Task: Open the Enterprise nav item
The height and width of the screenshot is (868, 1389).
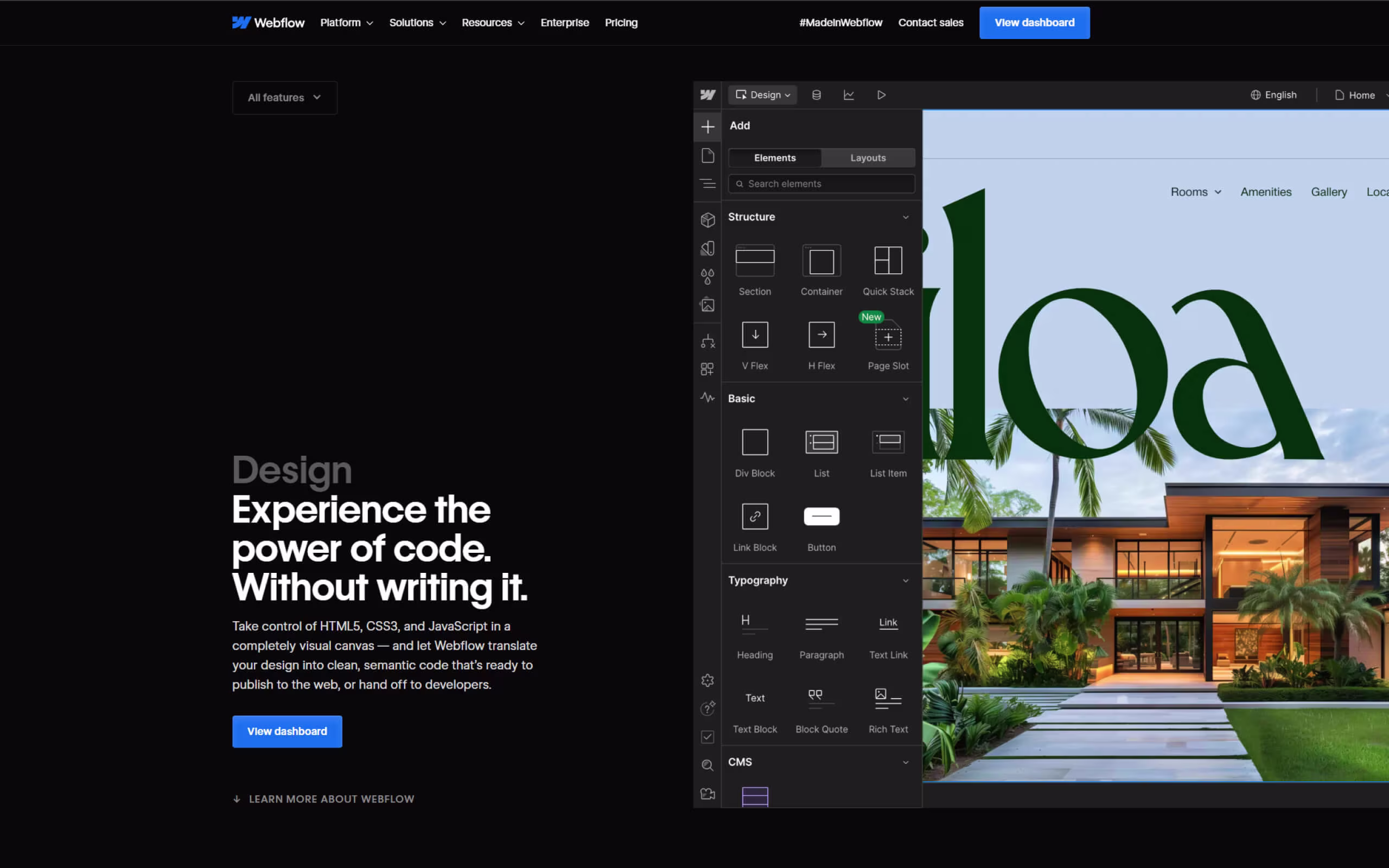Action: (565, 22)
